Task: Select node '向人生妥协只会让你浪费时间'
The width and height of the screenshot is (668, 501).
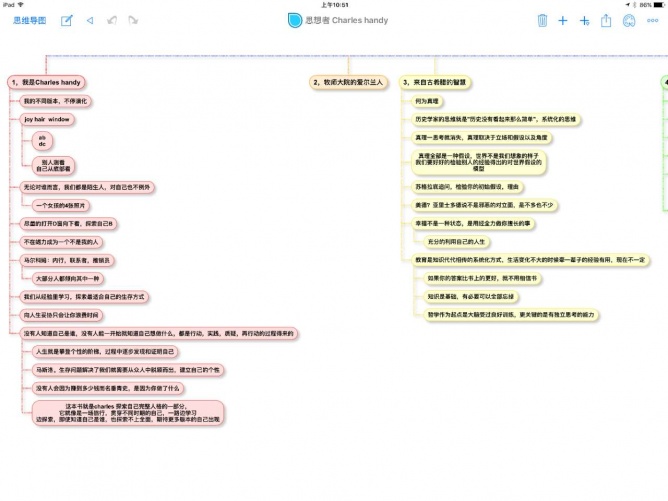Action: coord(61,315)
